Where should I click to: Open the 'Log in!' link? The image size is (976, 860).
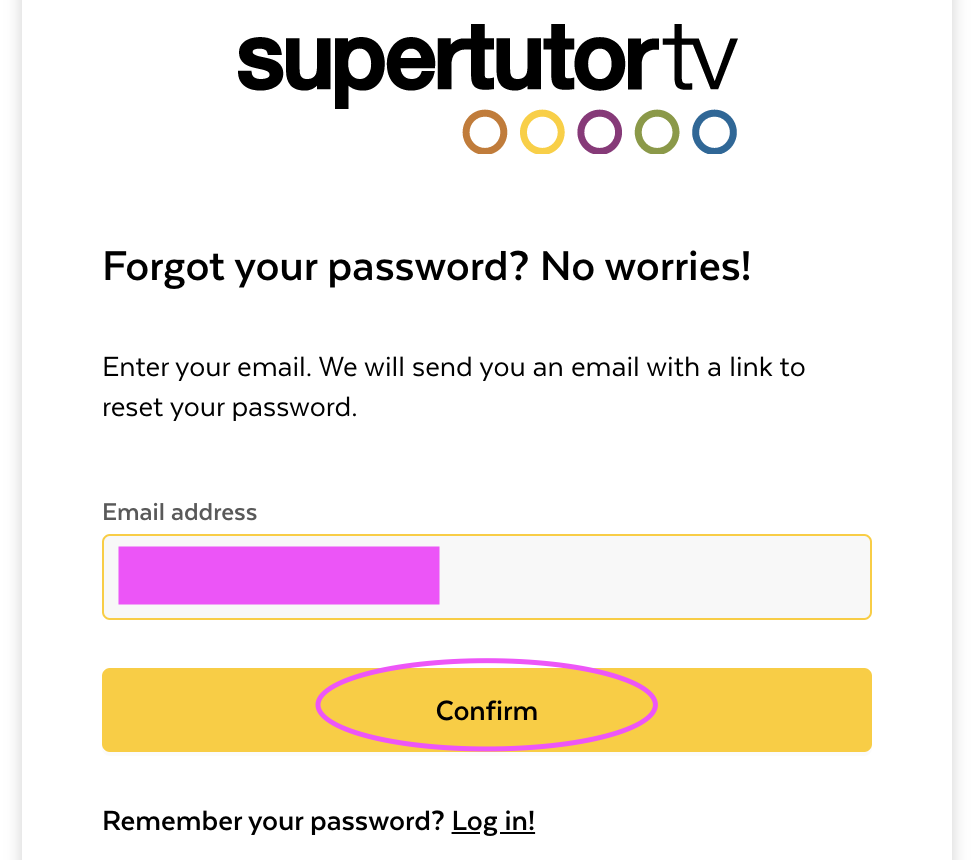[x=493, y=821]
